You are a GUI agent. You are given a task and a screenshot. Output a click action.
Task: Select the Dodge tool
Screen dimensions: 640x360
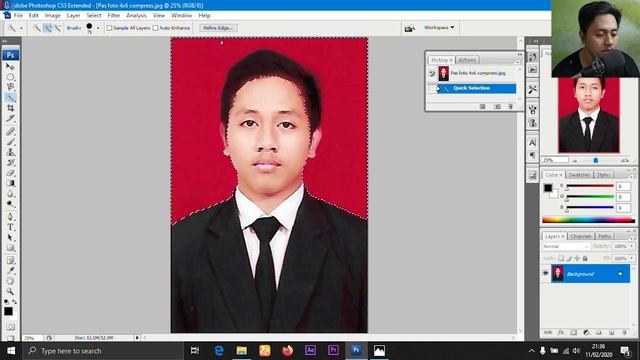(x=10, y=204)
